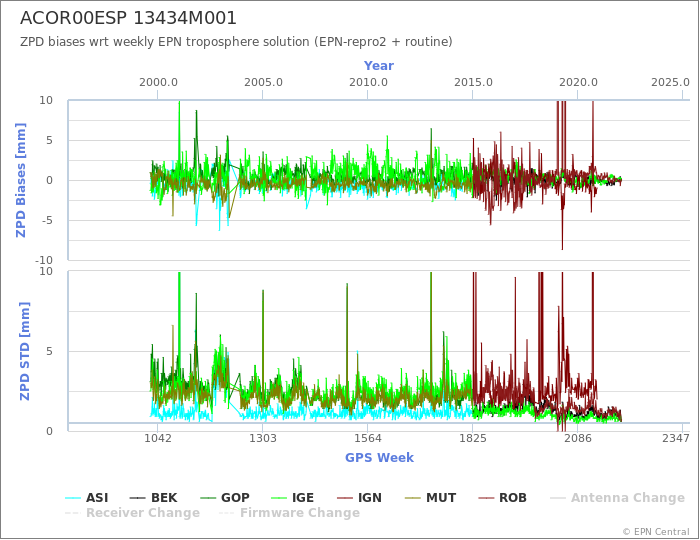Click the EPN Central credit link
The width and height of the screenshot is (700, 540).
[x=656, y=532]
